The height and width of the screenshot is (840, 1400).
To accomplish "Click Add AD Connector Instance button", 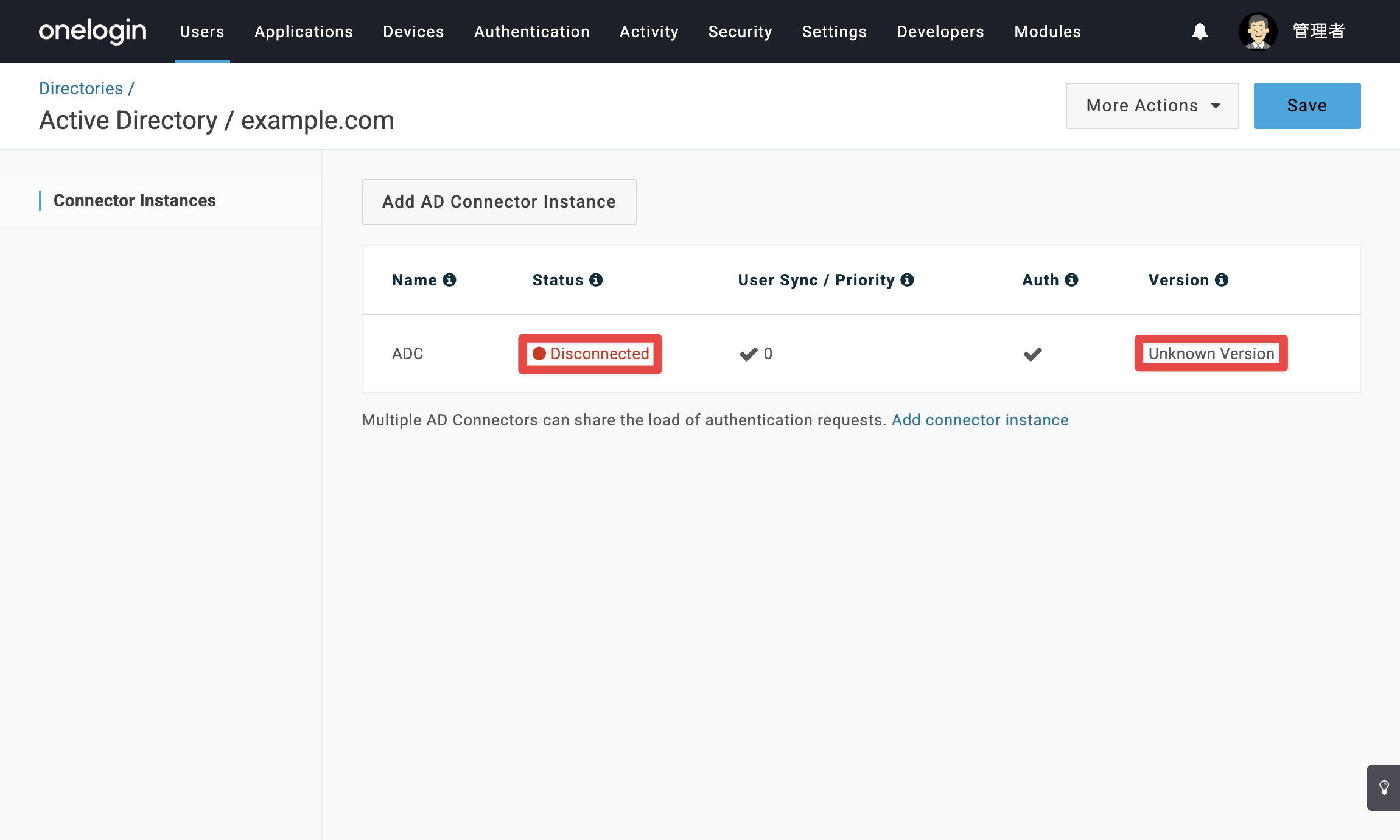I will coord(499,202).
